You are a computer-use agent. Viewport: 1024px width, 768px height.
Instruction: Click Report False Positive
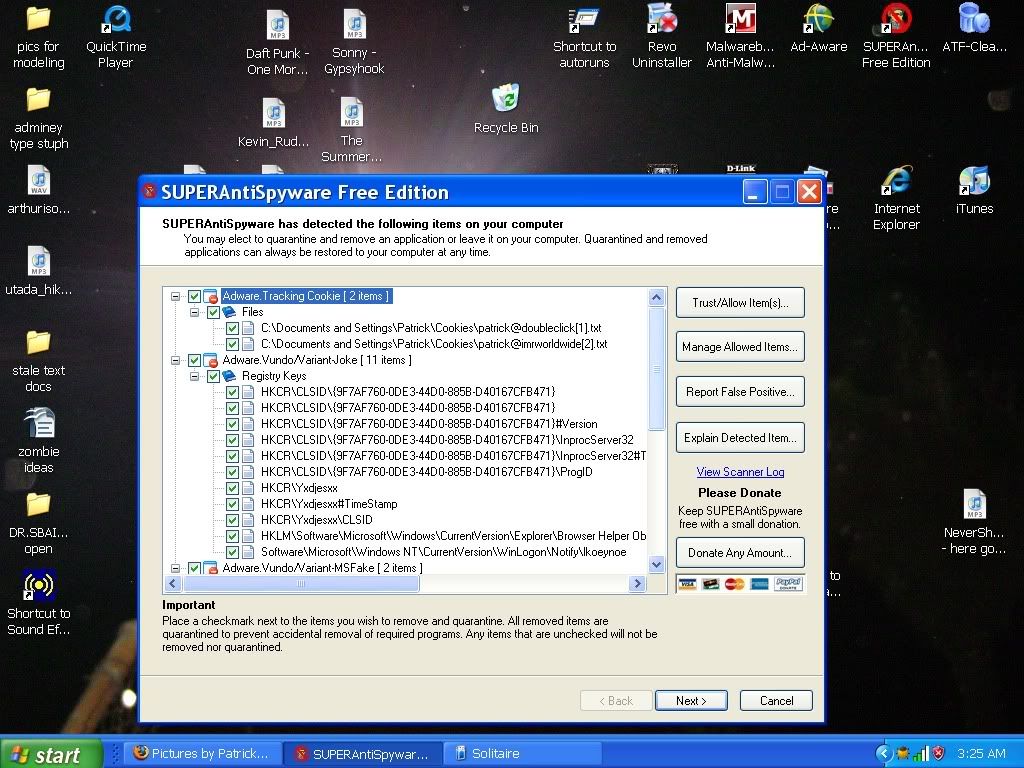coord(740,392)
